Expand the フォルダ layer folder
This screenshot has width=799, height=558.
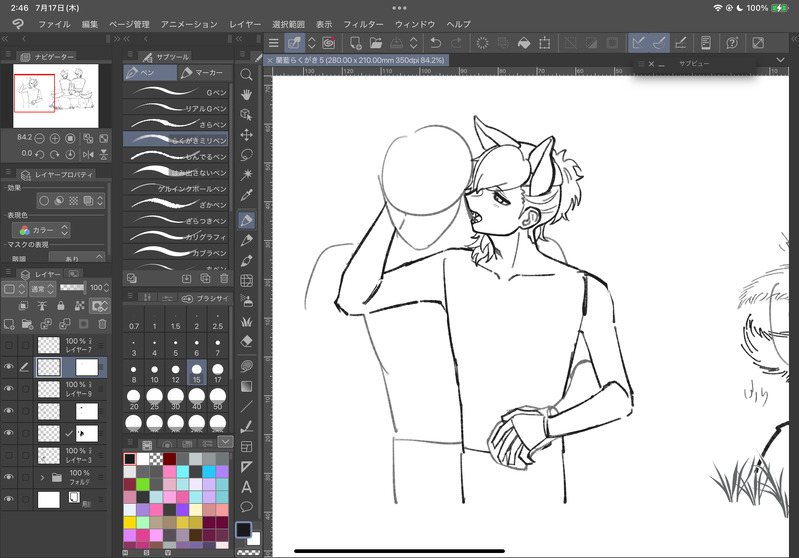42,477
